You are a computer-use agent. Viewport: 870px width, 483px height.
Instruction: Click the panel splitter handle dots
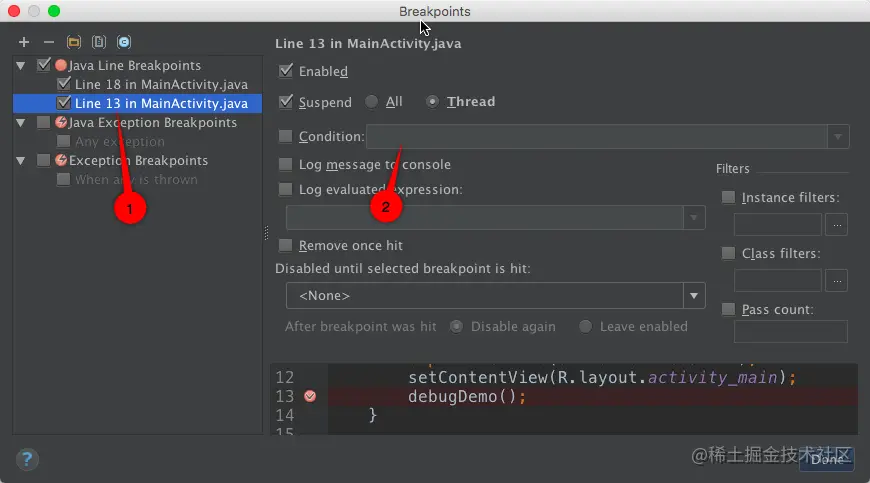coord(266,233)
